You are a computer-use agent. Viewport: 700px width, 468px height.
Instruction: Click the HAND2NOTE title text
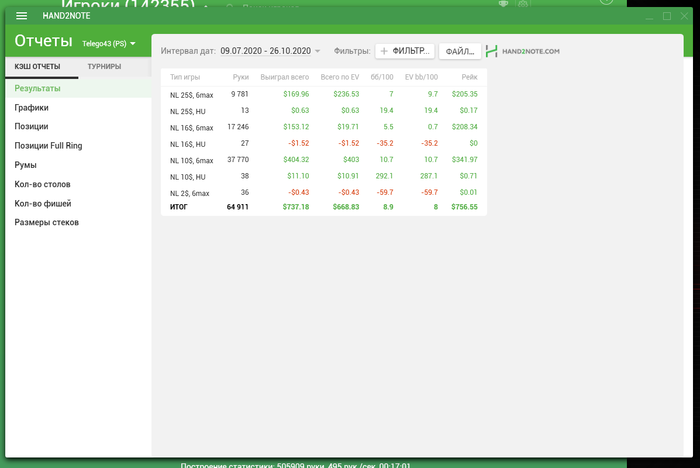66,16
